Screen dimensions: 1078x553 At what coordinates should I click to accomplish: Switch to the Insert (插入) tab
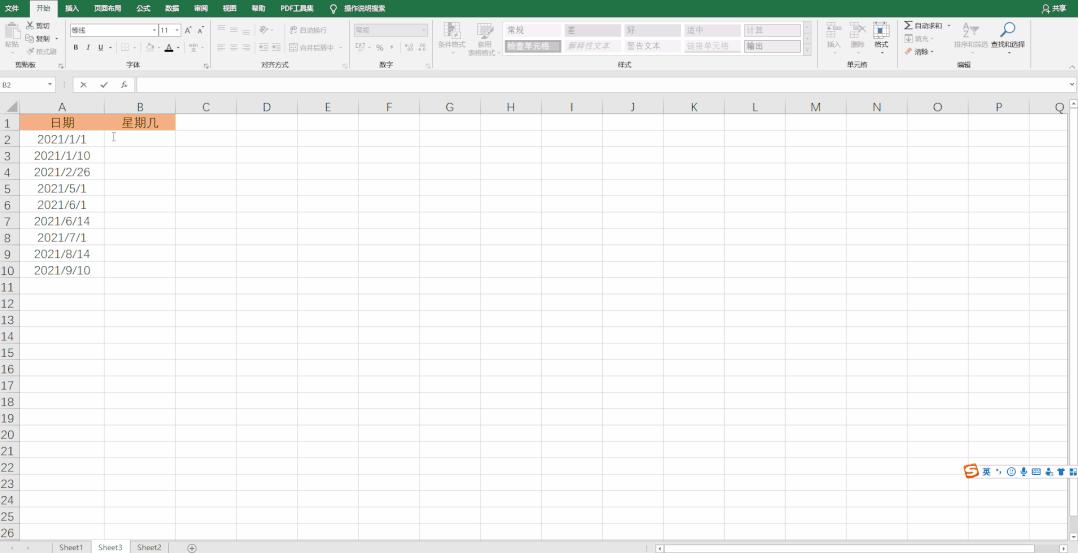tap(72, 8)
